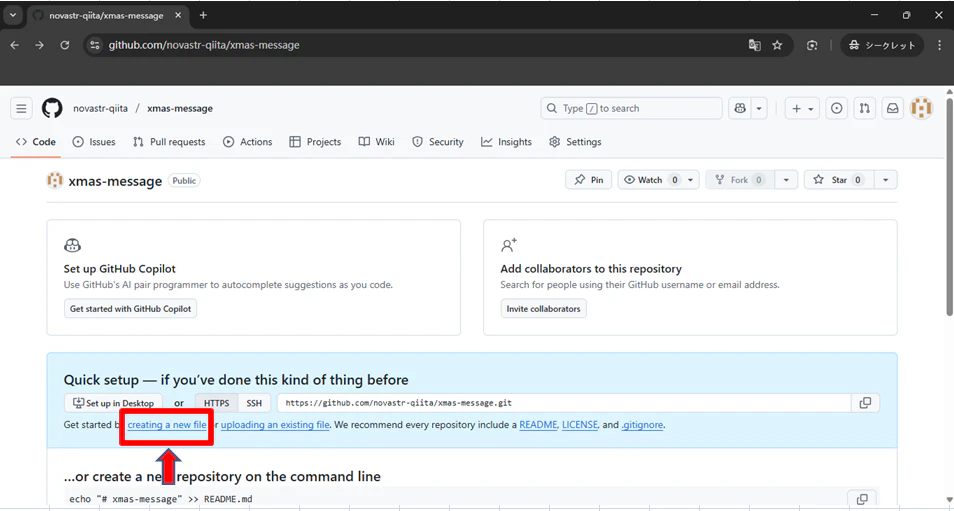The image size is (954, 511).
Task: Select the Code tab
Action: pyautogui.click(x=36, y=142)
